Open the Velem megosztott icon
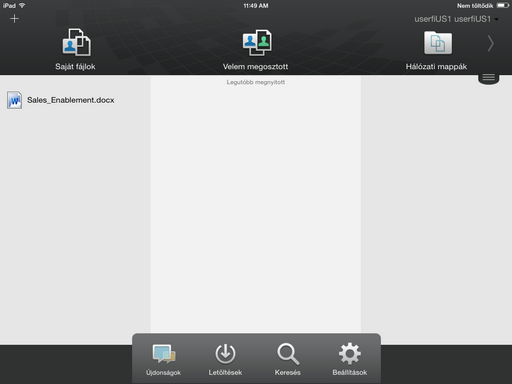The image size is (512, 384). click(257, 42)
